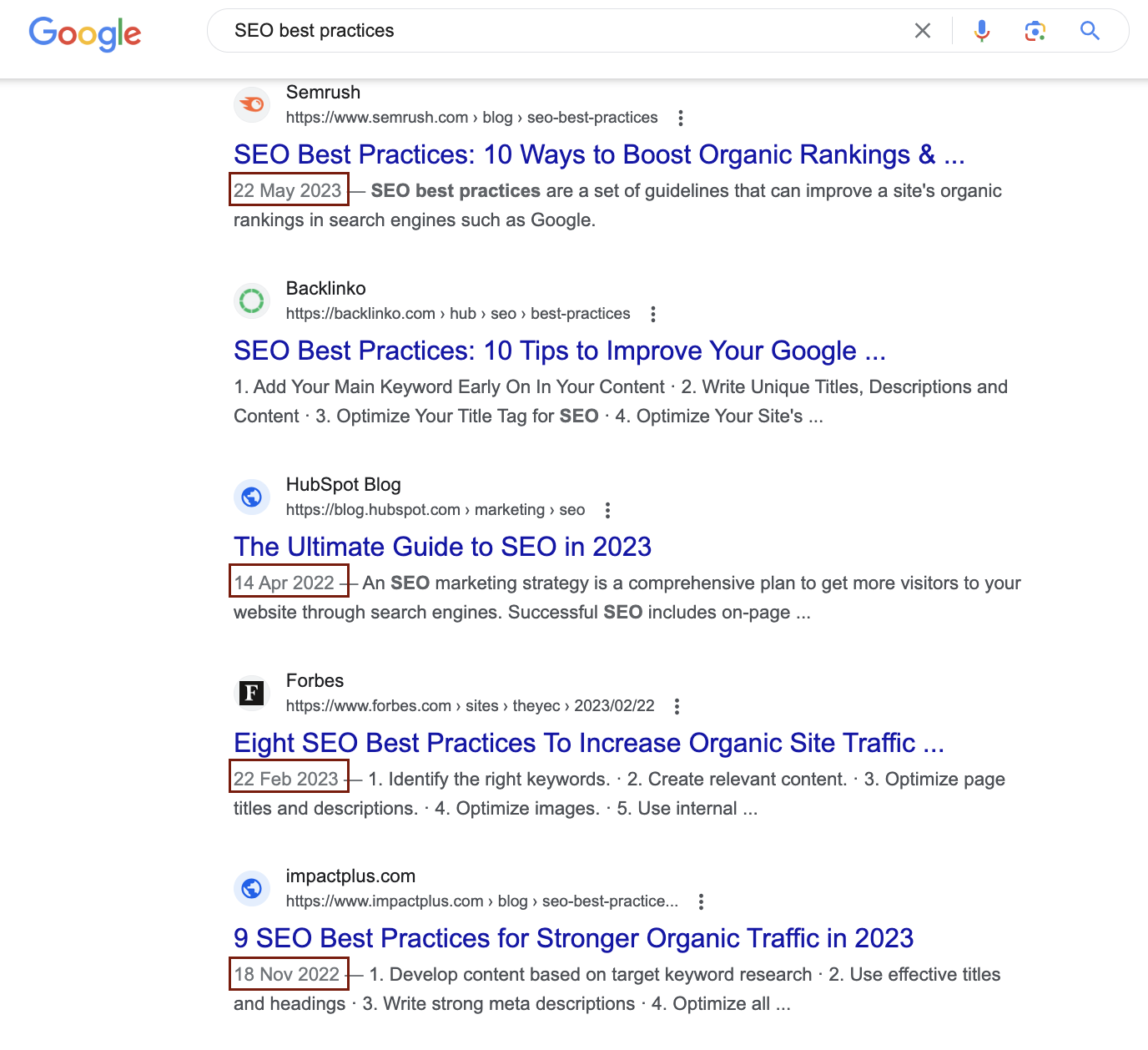Open the three-dot menu for the Forbes result
Viewport: 1148px width, 1050px height.
(676, 706)
